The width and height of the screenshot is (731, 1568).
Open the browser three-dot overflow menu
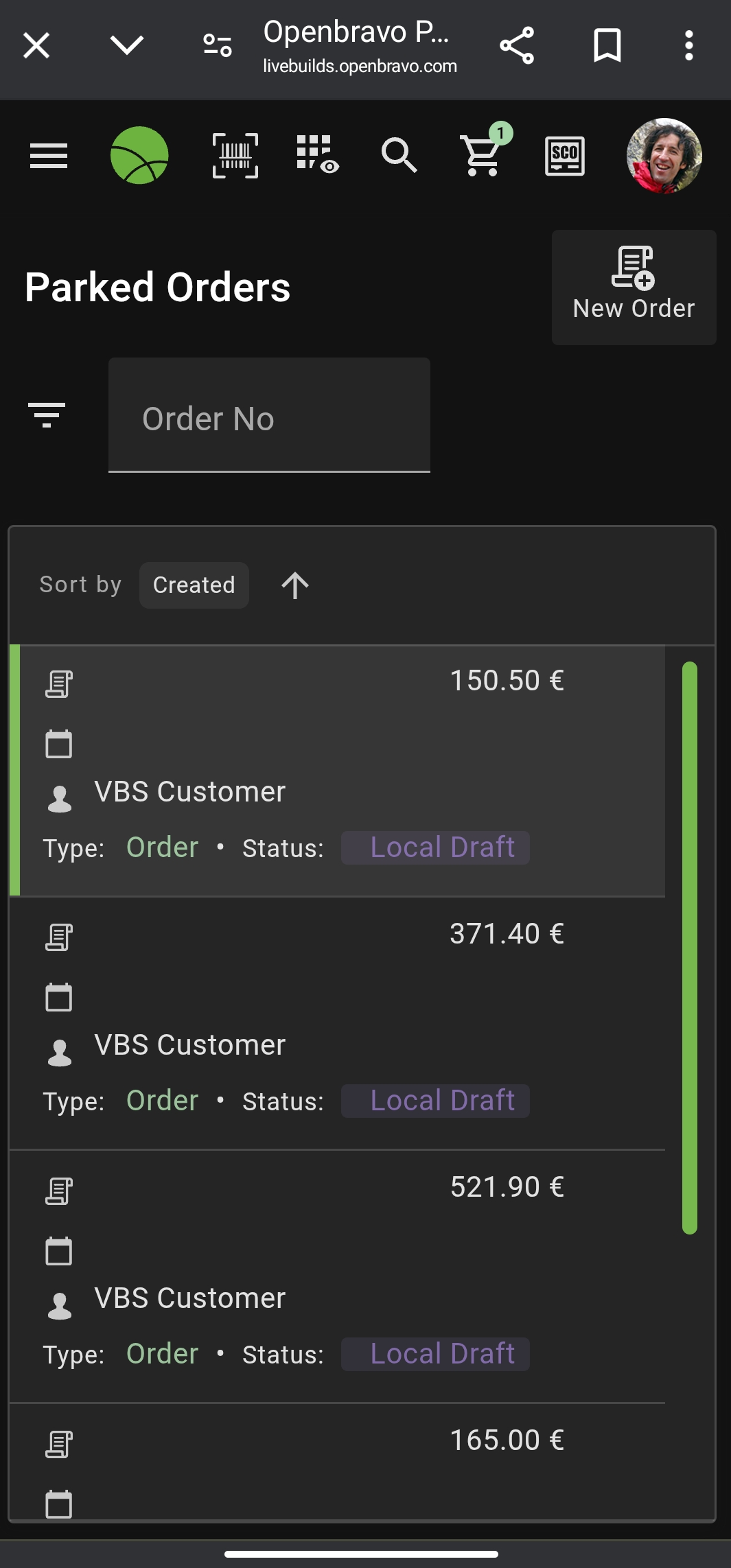[688, 46]
